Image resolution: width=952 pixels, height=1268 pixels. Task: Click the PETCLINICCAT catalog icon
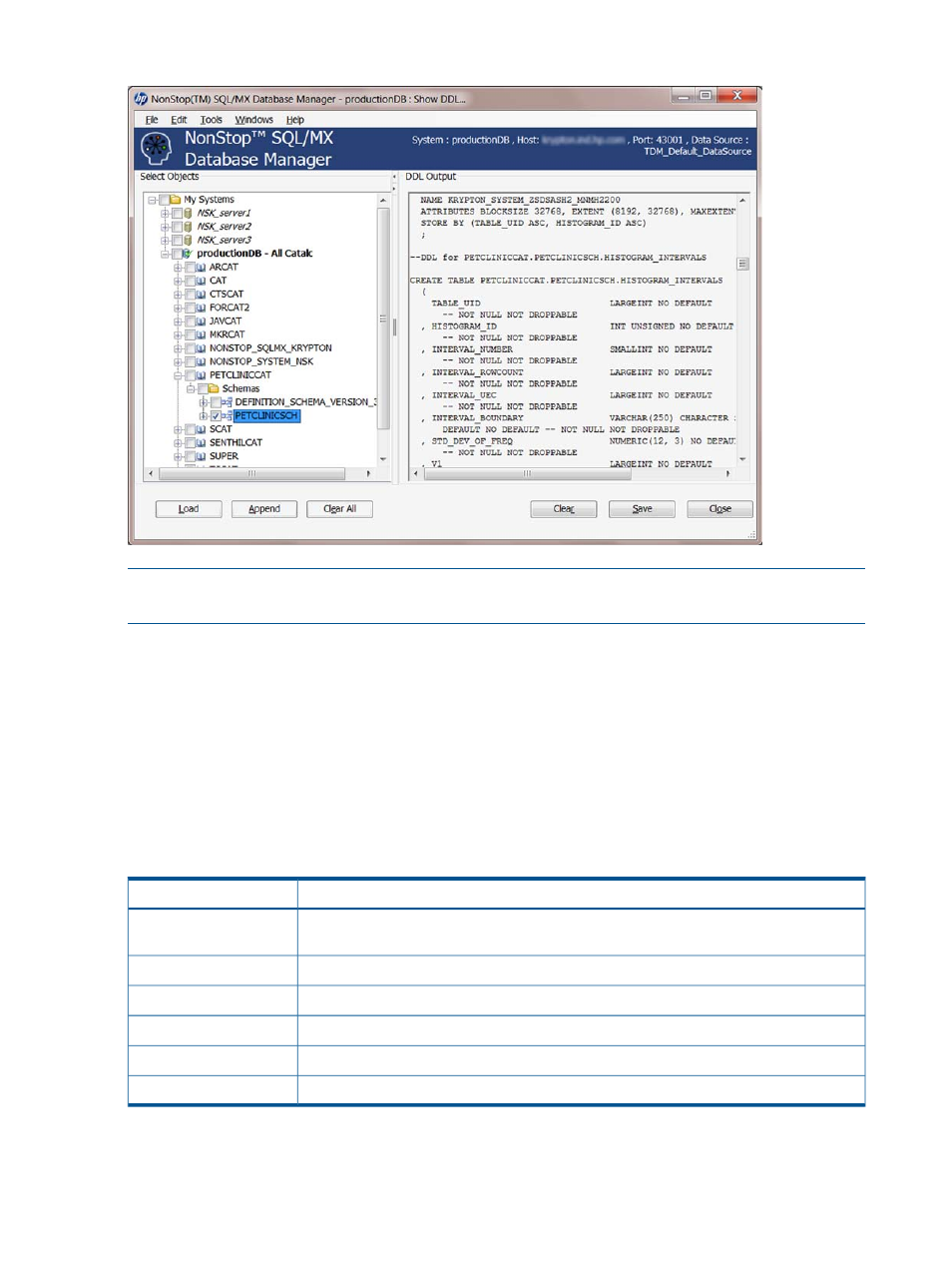pyautogui.click(x=201, y=375)
